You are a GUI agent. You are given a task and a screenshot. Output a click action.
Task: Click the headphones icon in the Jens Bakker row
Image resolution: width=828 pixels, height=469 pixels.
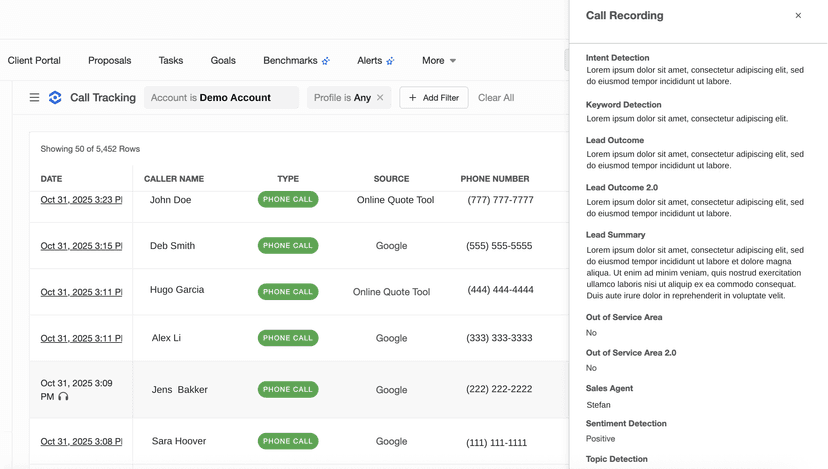(x=63, y=396)
